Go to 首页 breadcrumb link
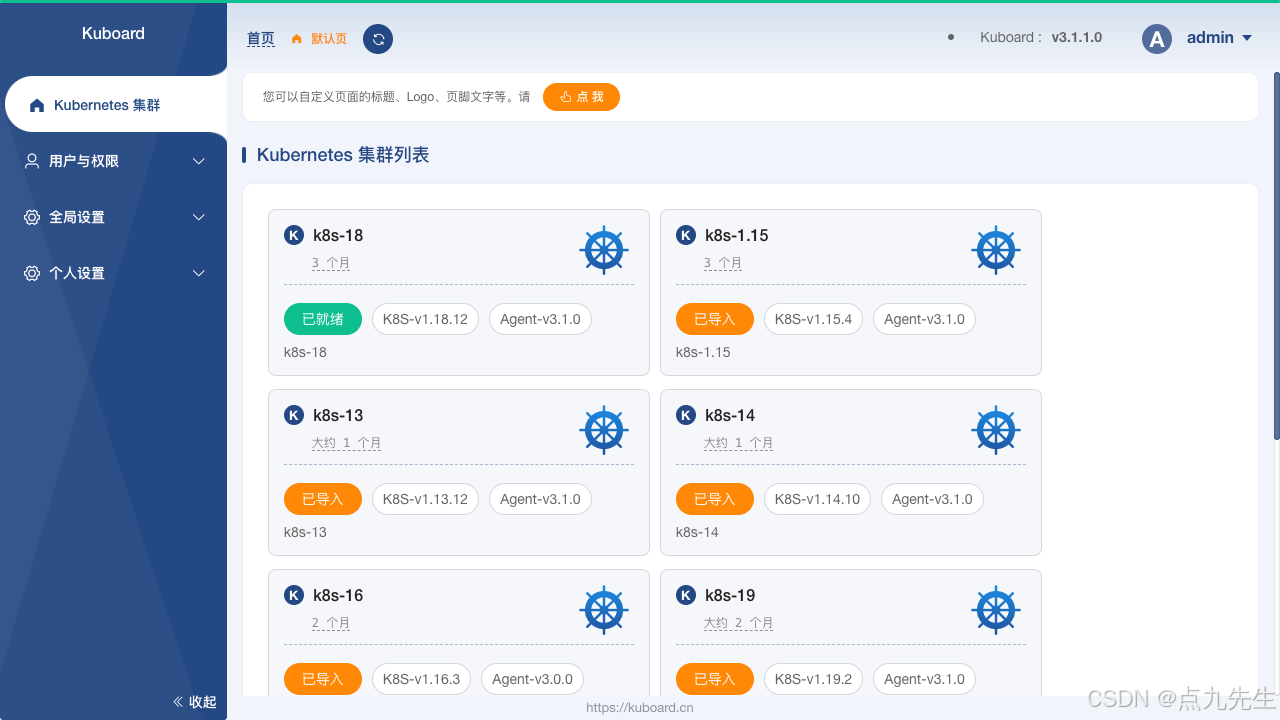 pyautogui.click(x=260, y=39)
